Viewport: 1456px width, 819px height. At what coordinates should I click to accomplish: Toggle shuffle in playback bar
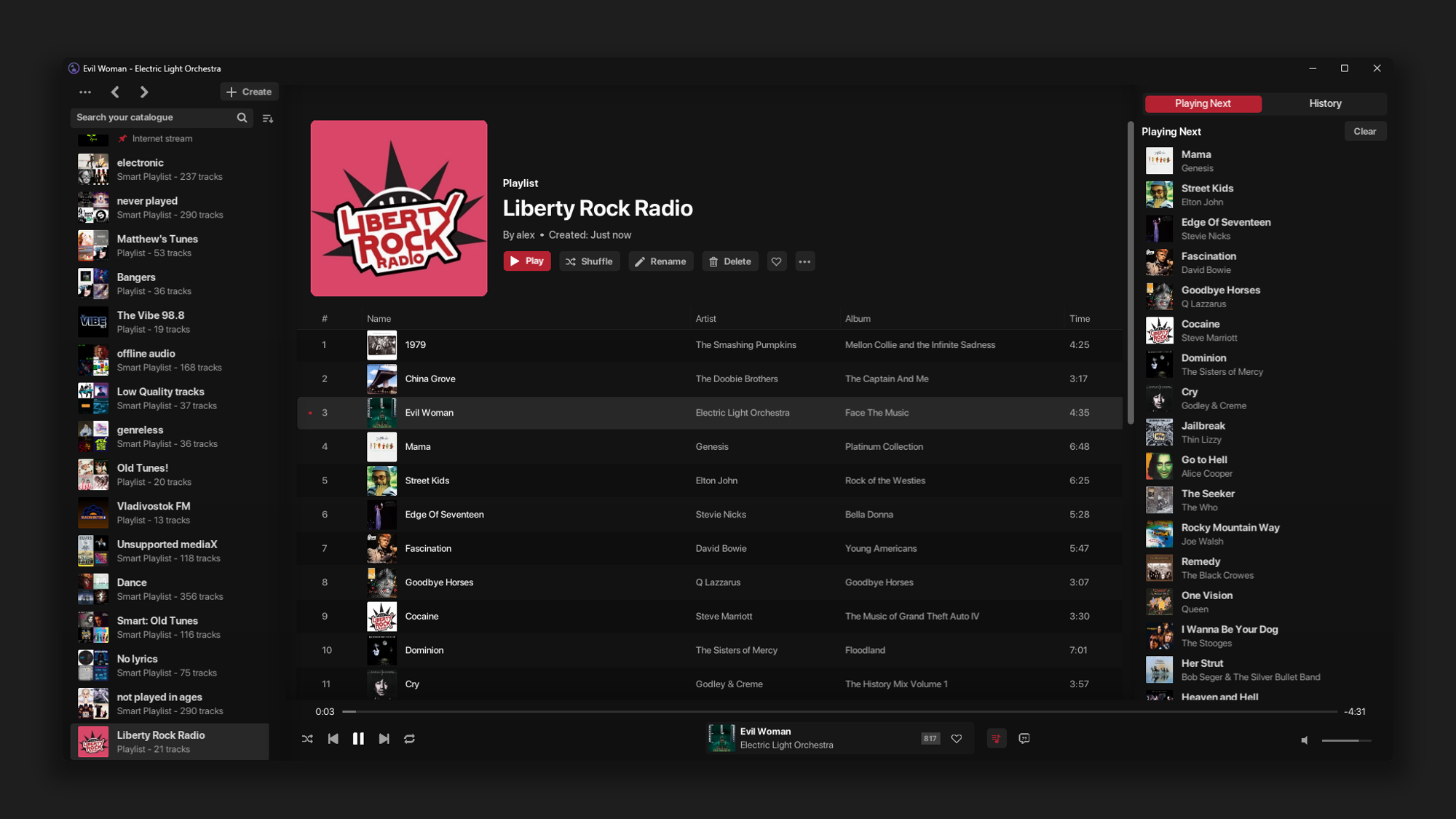click(307, 738)
